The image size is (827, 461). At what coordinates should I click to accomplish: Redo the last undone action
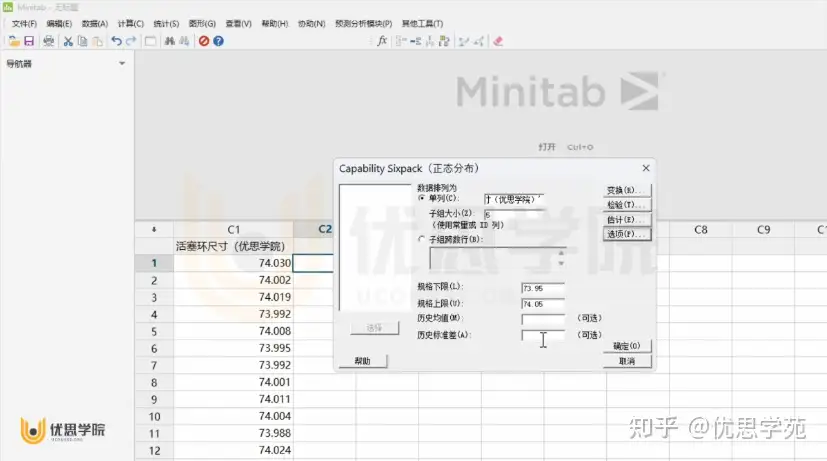pyautogui.click(x=131, y=41)
